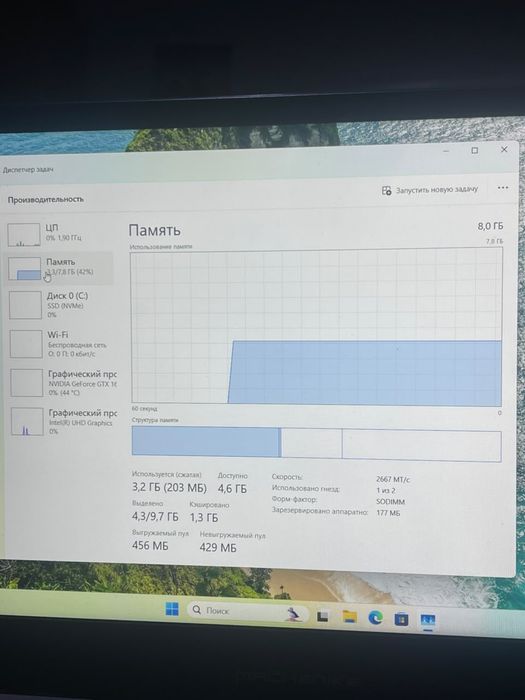Click the three-dots more options button
Screen dimensions: 525x700
(503, 188)
